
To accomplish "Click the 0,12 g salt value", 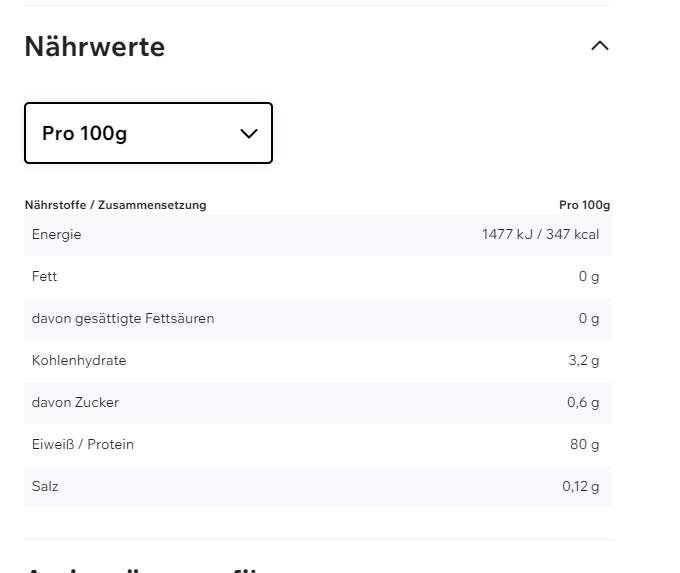I will pyautogui.click(x=581, y=487).
